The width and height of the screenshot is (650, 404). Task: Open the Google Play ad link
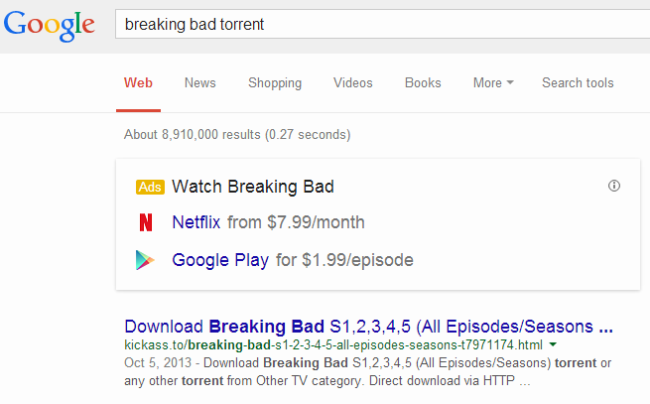[220, 260]
